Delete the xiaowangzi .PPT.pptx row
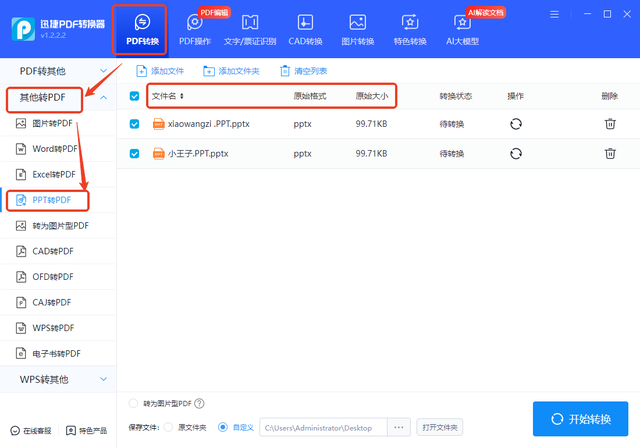 pyautogui.click(x=610, y=124)
